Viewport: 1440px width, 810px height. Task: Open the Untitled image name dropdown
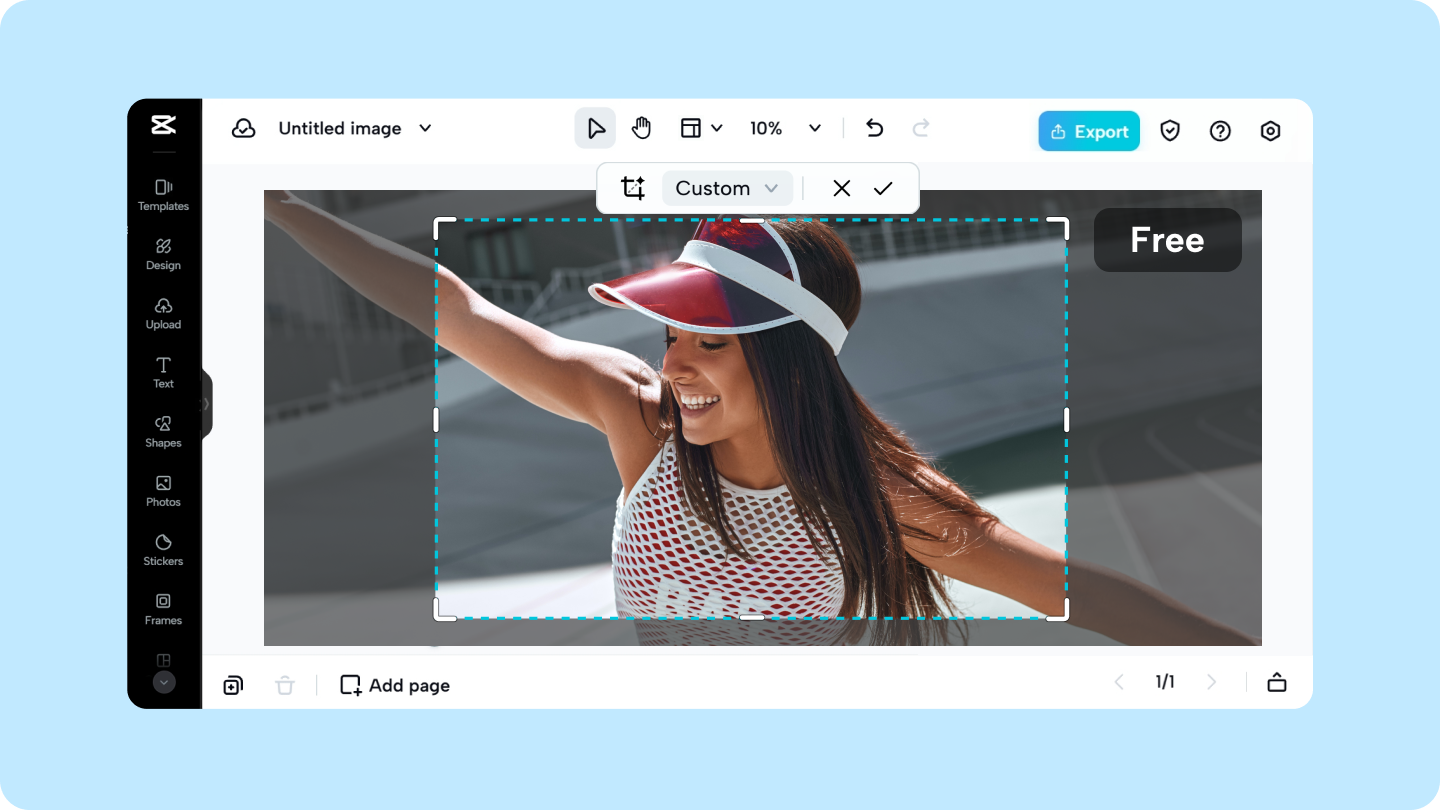[x=425, y=129]
